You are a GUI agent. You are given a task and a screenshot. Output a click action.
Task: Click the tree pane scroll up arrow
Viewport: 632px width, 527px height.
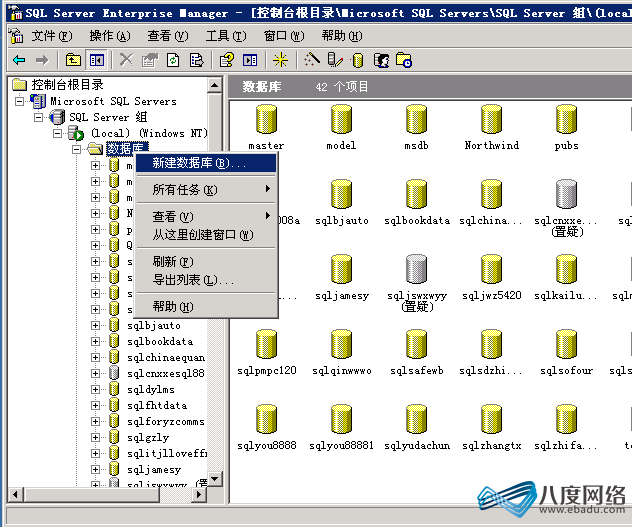tap(214, 85)
